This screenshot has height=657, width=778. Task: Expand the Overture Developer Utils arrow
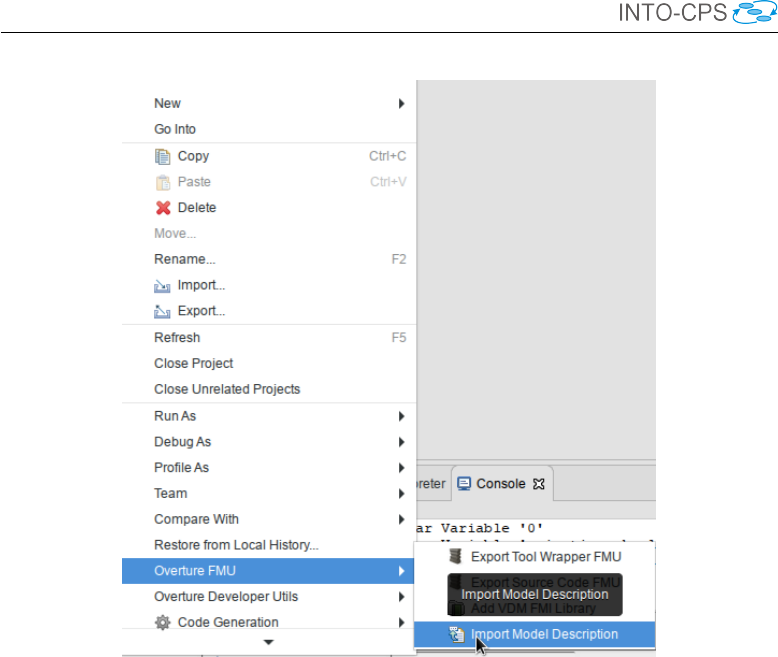pyautogui.click(x=401, y=596)
